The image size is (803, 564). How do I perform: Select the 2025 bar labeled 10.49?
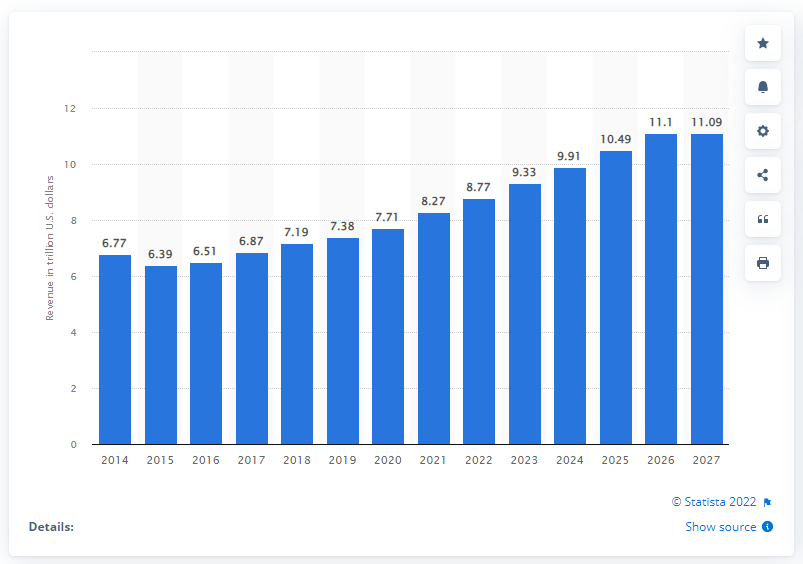click(x=616, y=298)
